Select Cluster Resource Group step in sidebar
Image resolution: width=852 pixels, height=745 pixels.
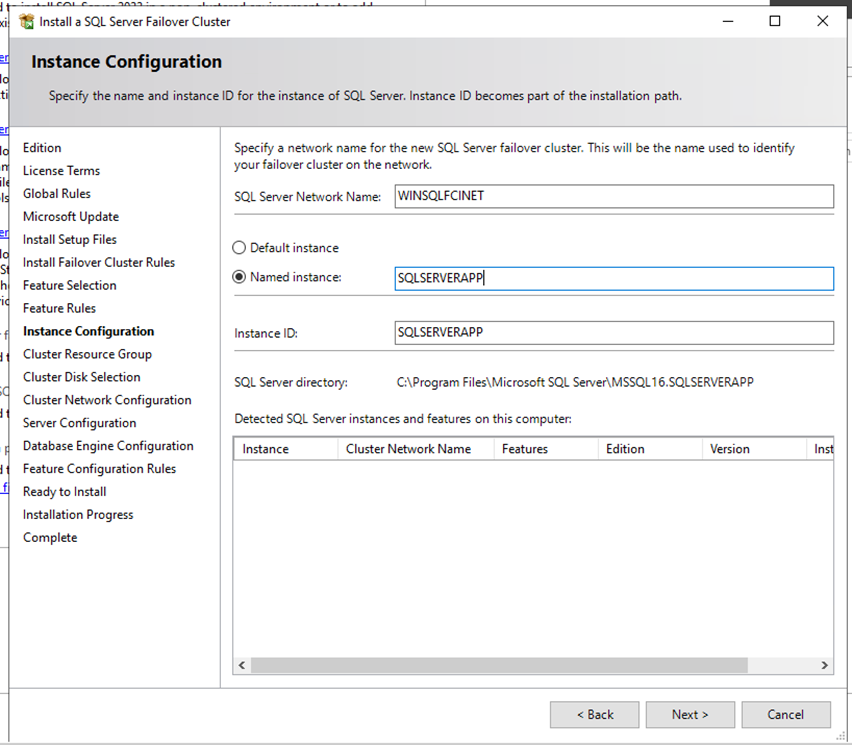click(87, 354)
